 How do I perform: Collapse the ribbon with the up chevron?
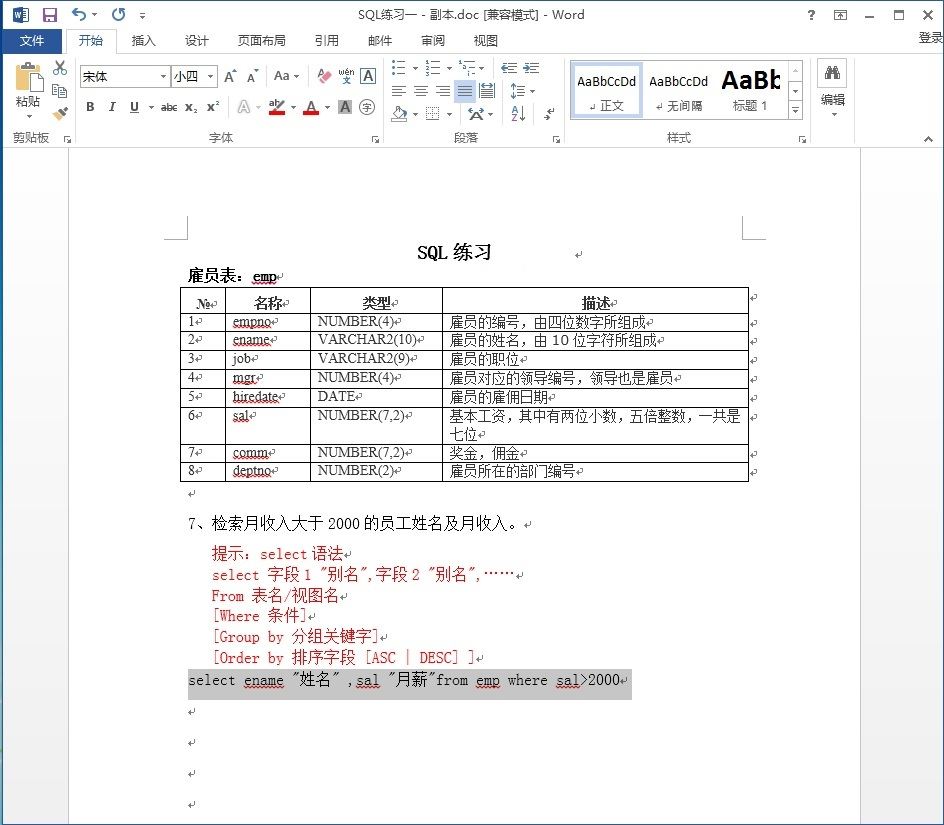click(x=928, y=139)
